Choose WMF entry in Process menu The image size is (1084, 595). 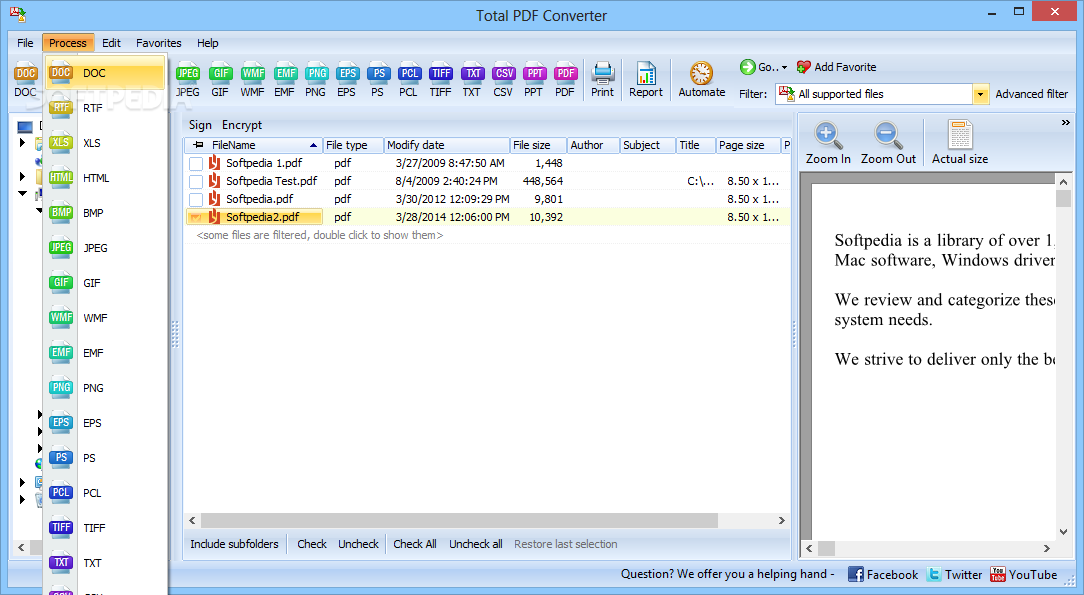pyautogui.click(x=105, y=318)
